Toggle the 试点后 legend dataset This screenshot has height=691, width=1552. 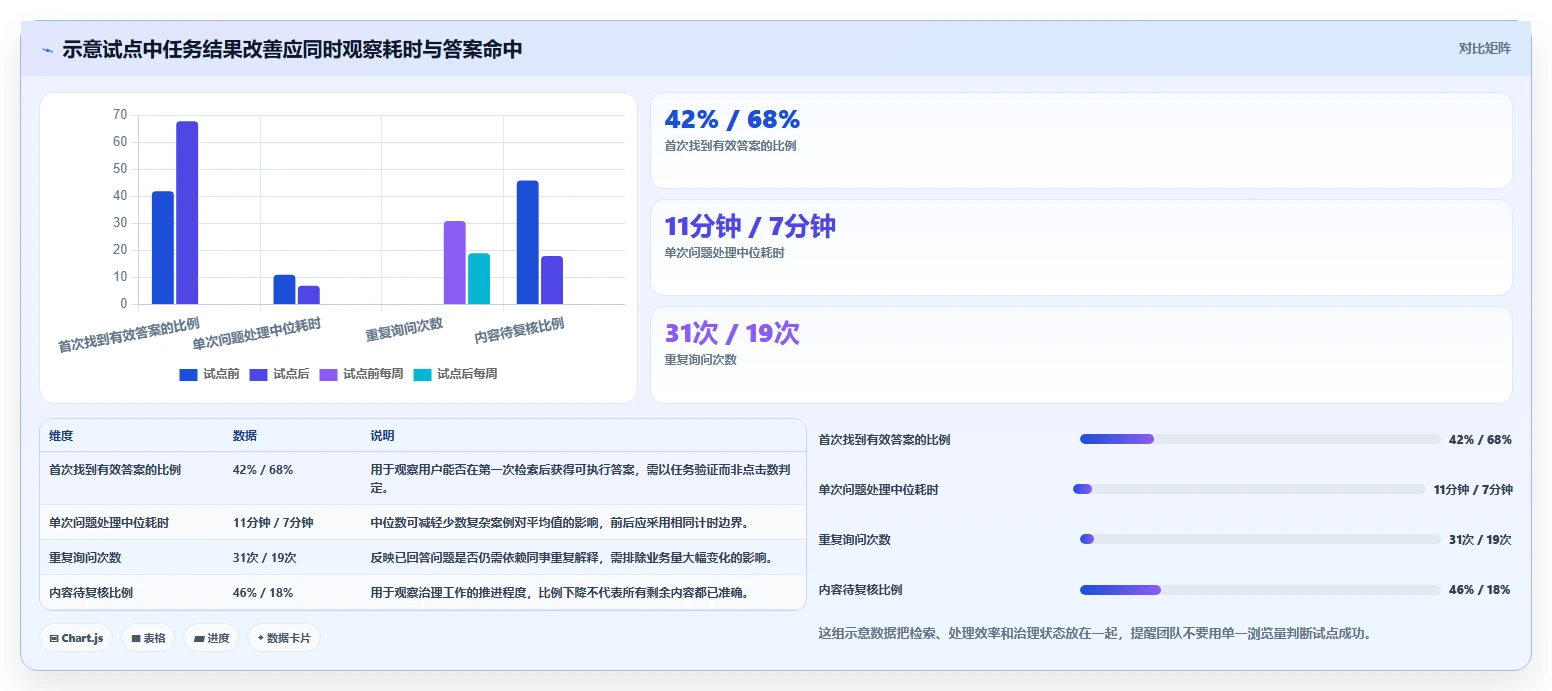tap(279, 374)
